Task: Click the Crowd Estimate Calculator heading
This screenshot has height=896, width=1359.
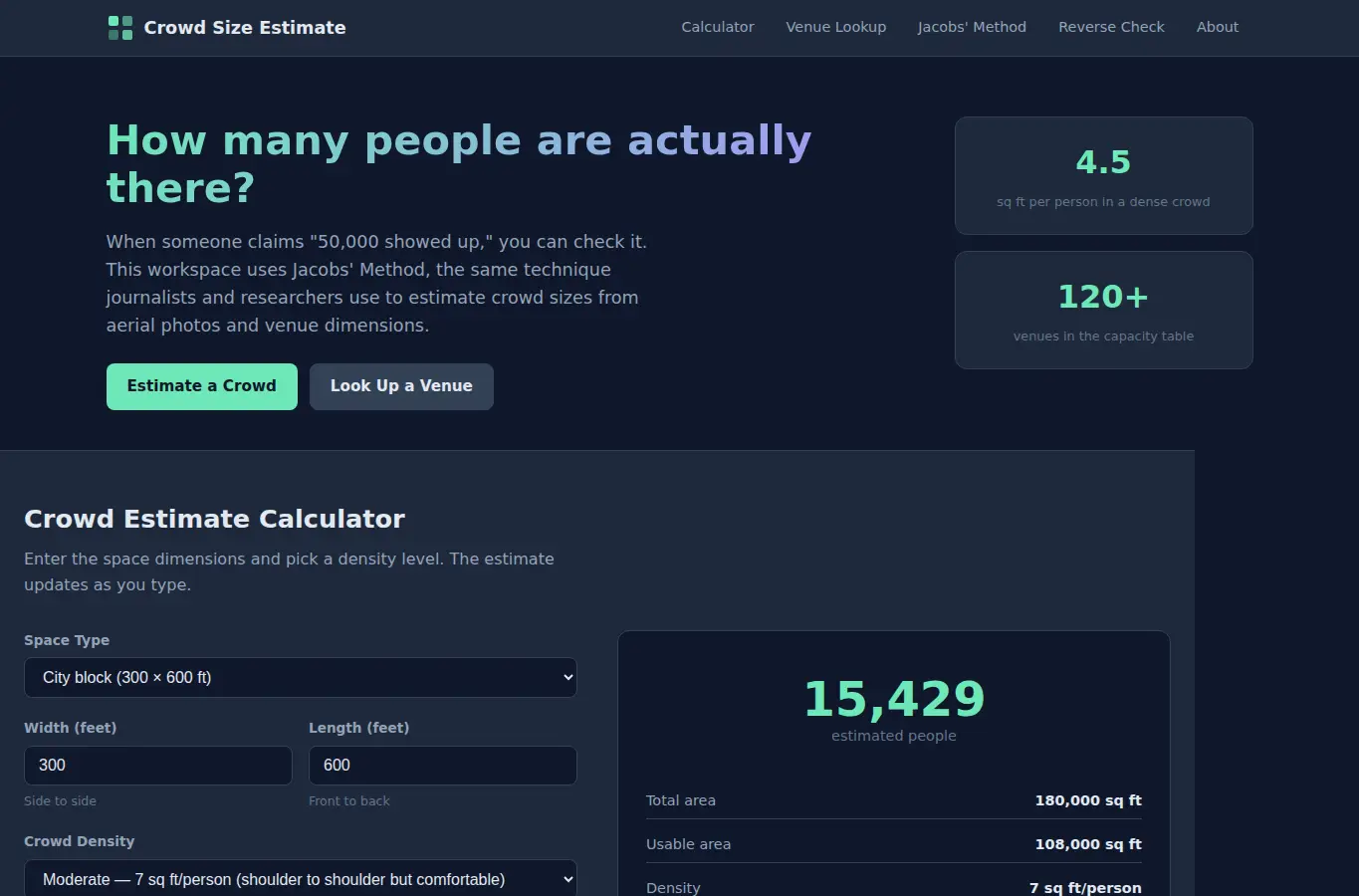Action: click(x=214, y=519)
